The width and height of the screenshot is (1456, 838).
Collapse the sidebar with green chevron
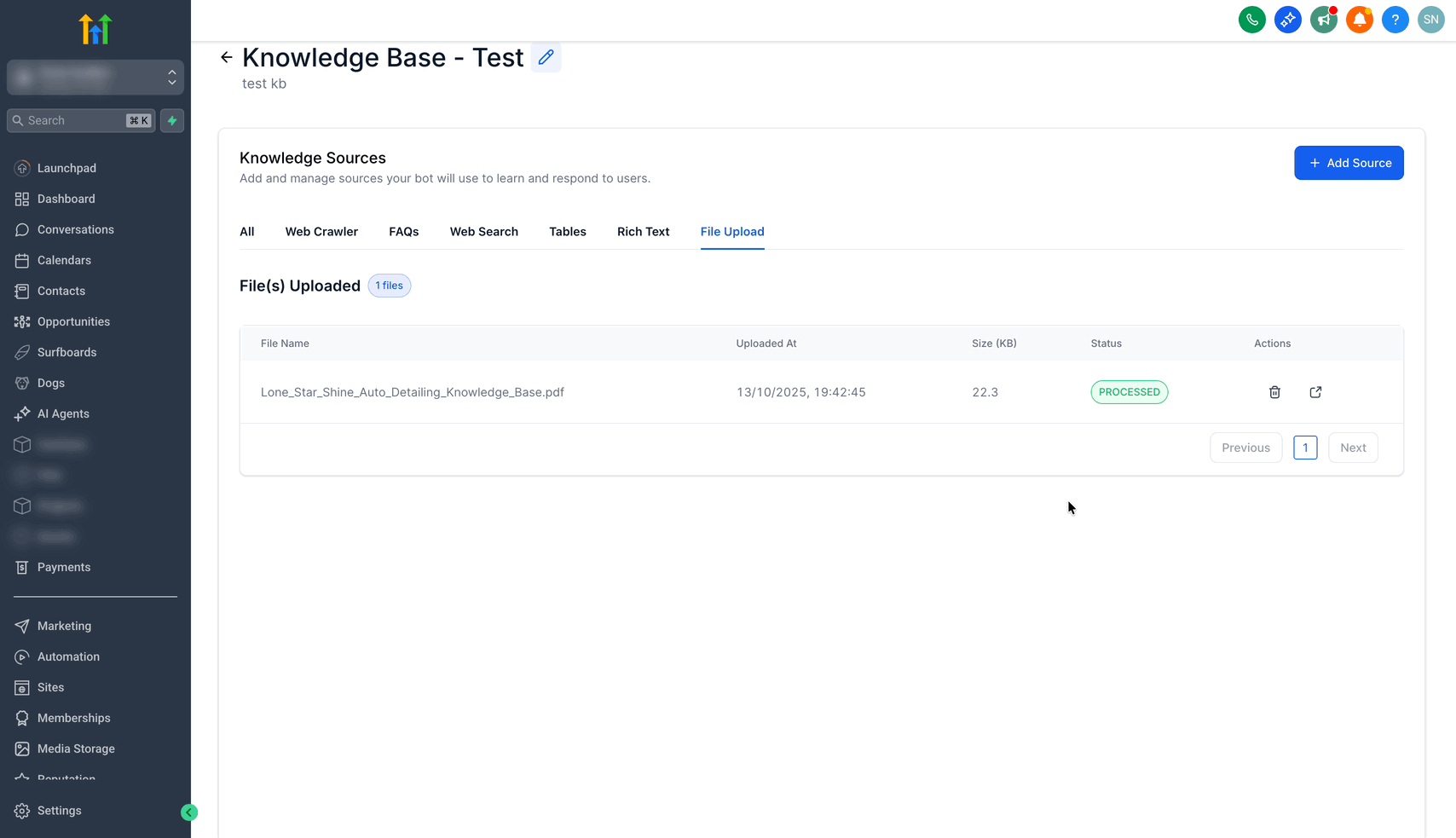(189, 812)
